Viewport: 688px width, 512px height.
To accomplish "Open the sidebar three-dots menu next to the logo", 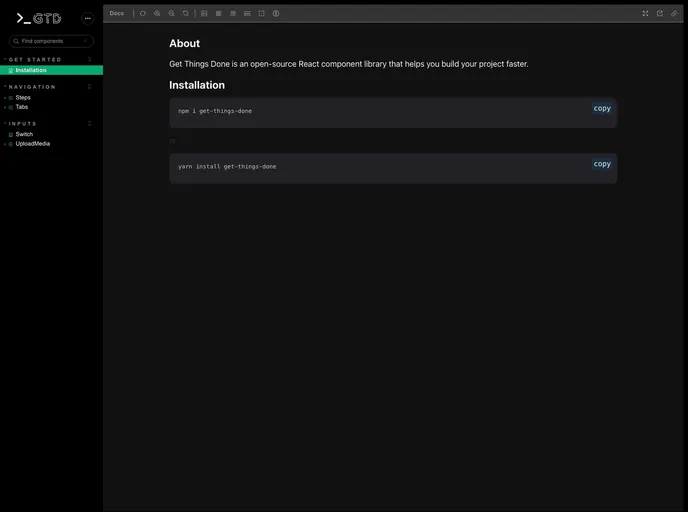I will pyautogui.click(x=87, y=18).
